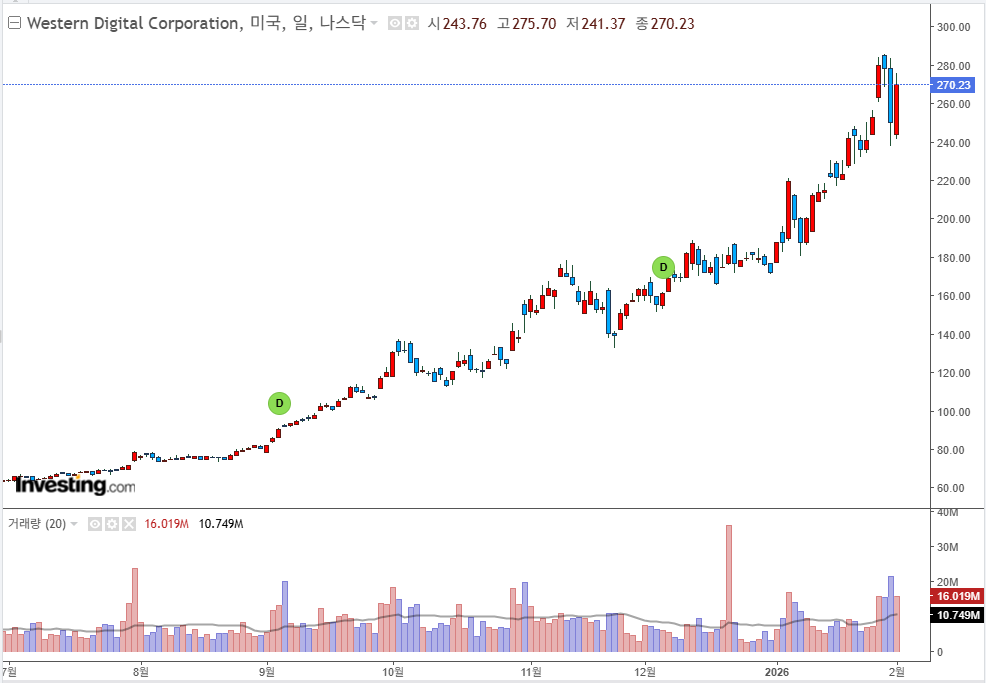986x683 pixels.
Task: Toggle visibility eye for 거래량 indicator
Action: pyautogui.click(x=95, y=524)
